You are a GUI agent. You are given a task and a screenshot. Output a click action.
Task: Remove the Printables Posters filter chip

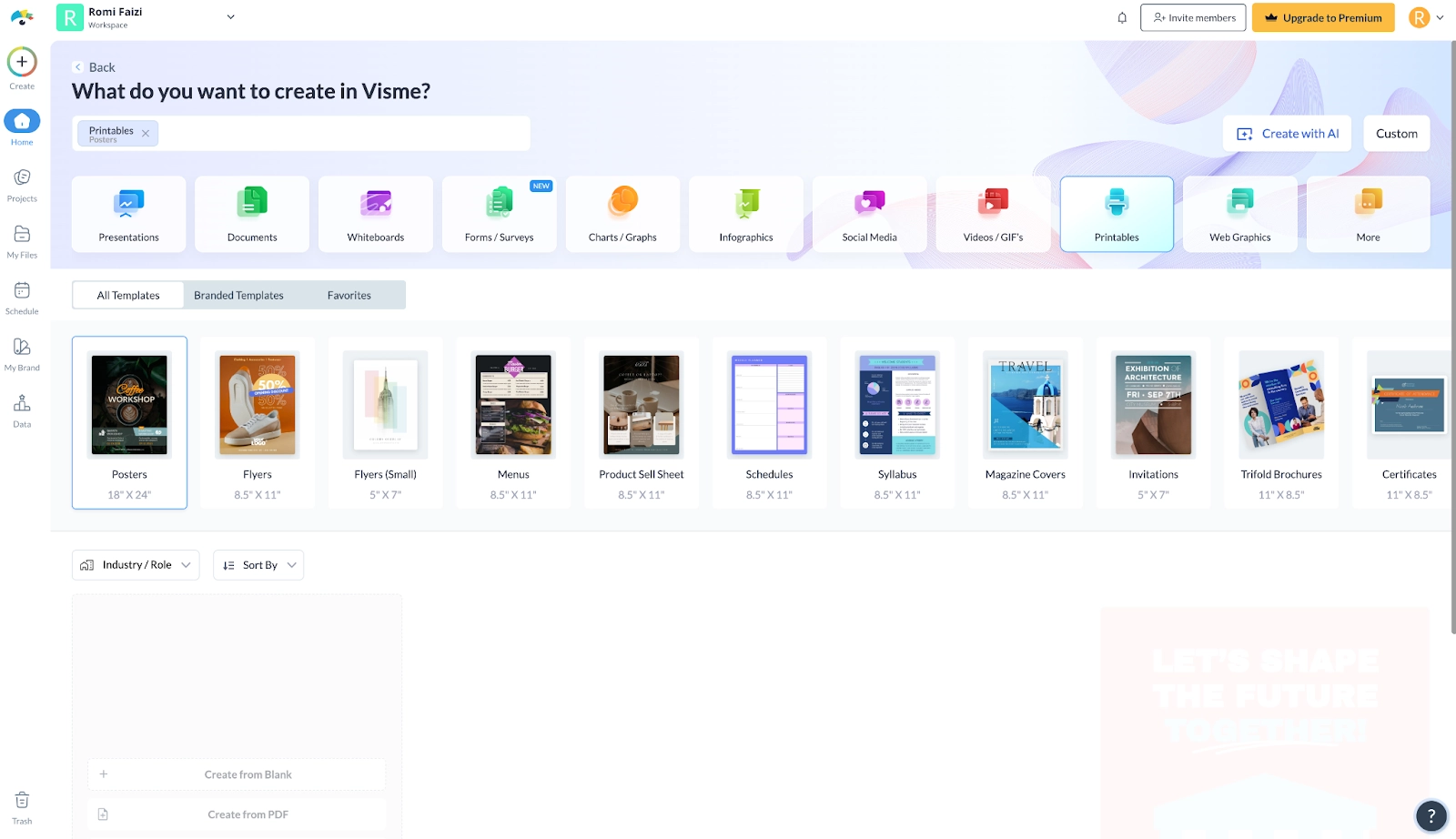(146, 133)
